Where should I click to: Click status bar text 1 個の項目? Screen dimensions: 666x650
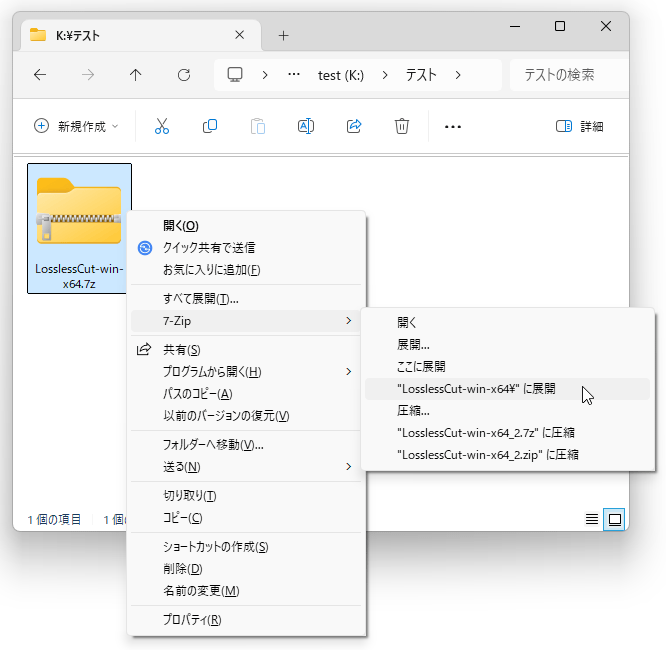[x=54, y=520]
